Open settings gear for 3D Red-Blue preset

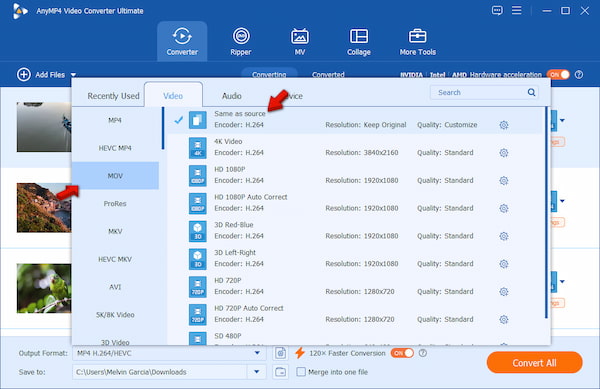(504, 236)
